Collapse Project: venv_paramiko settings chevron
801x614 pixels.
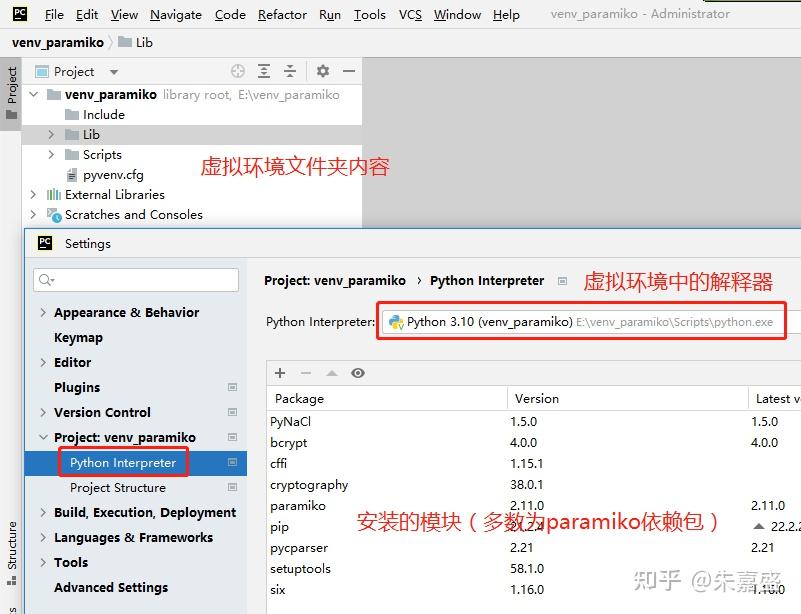pyautogui.click(x=43, y=437)
